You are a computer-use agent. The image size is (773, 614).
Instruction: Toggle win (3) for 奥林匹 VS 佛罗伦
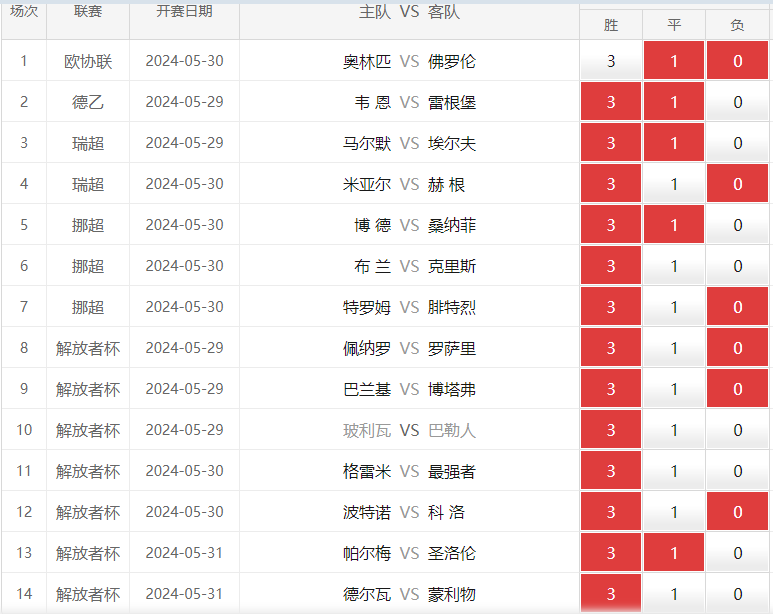pos(611,61)
